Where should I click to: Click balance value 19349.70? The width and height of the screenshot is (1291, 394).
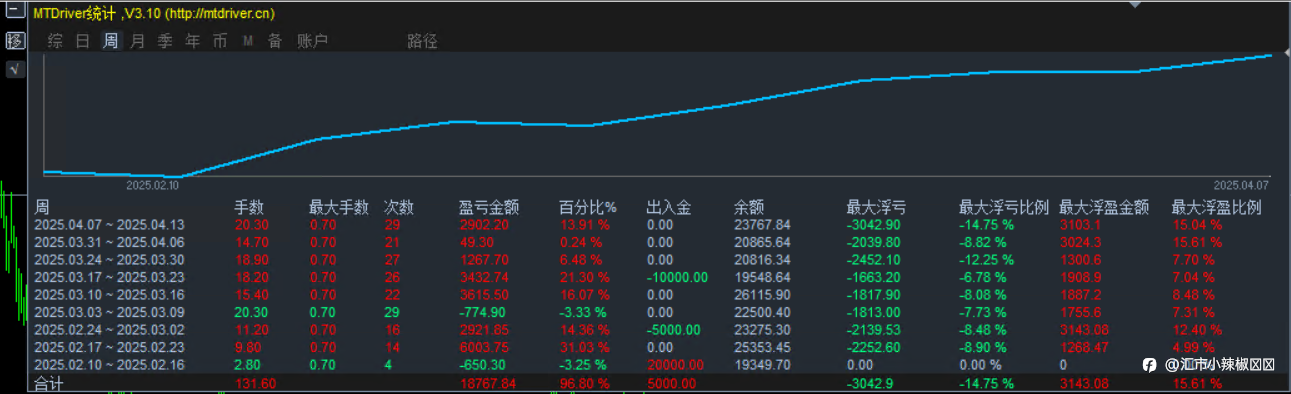(762, 365)
